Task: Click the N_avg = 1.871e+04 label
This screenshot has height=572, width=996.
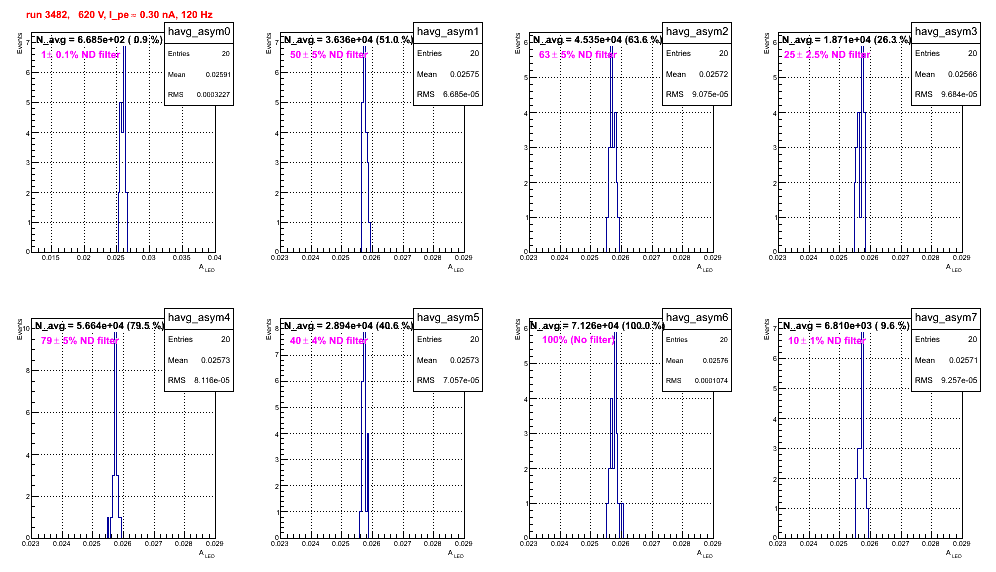Action: point(846,40)
